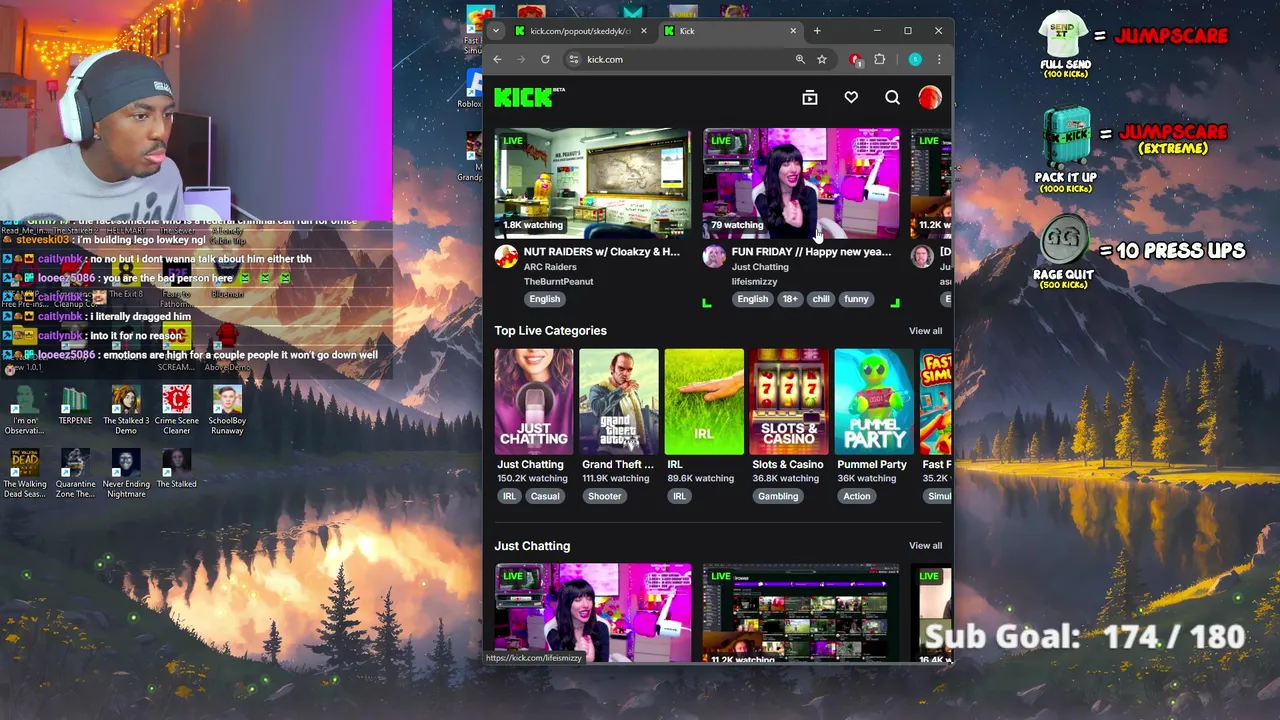Screen dimensions: 1280x720
Task: Open FUN FRIDAY live stream thumbnail
Action: [801, 183]
